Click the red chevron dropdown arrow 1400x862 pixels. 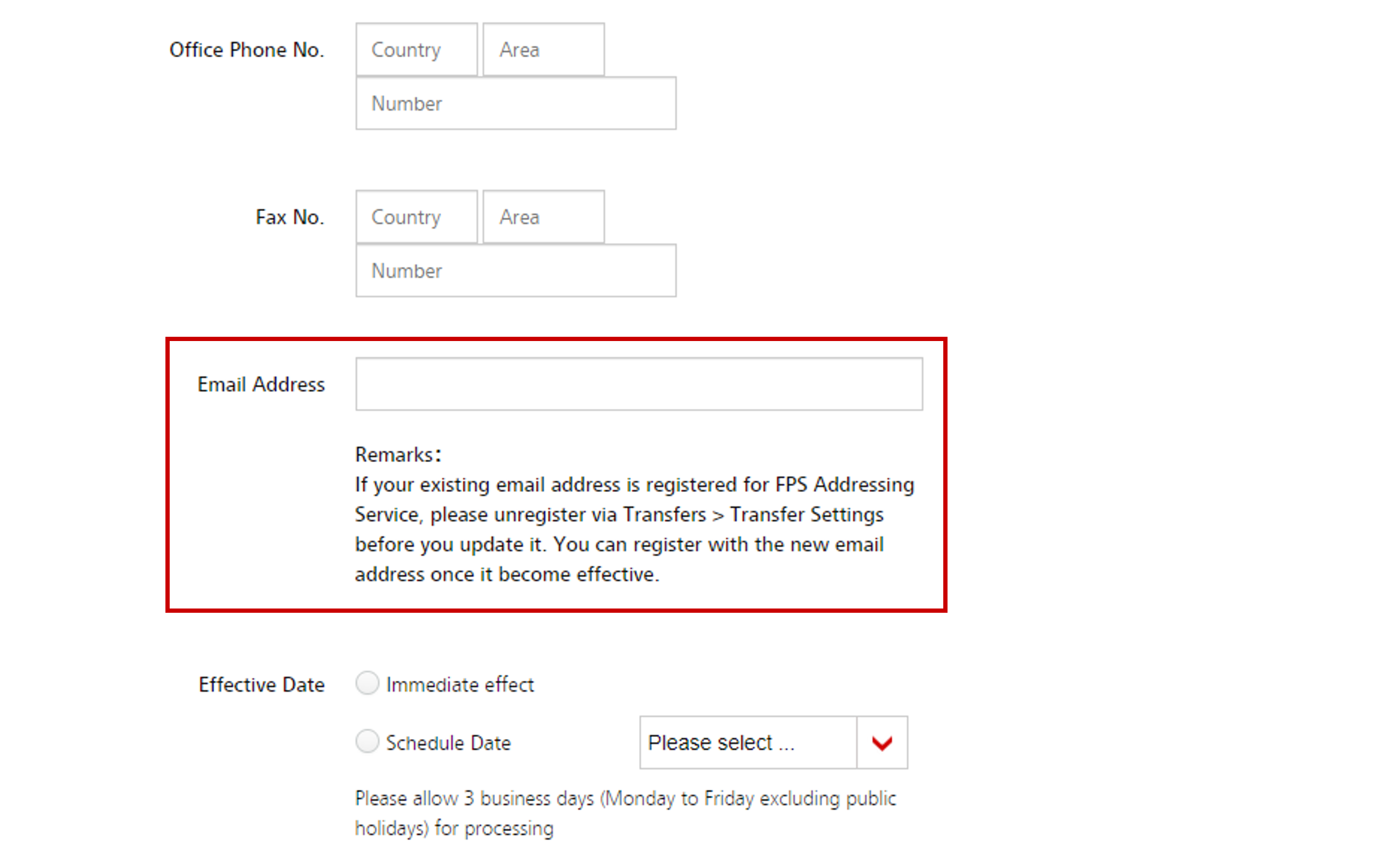[x=882, y=742]
